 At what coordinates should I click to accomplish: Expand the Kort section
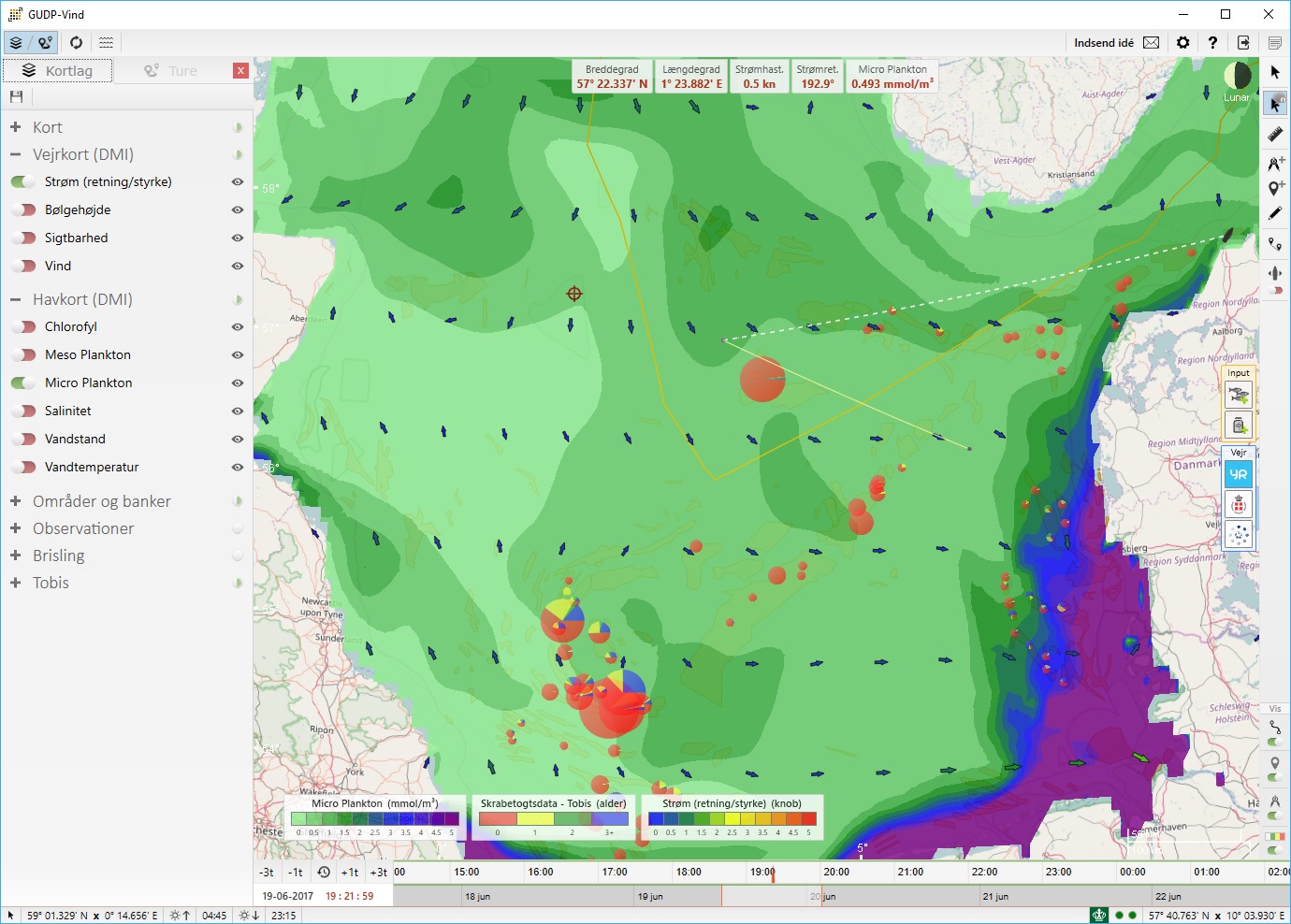(x=15, y=127)
